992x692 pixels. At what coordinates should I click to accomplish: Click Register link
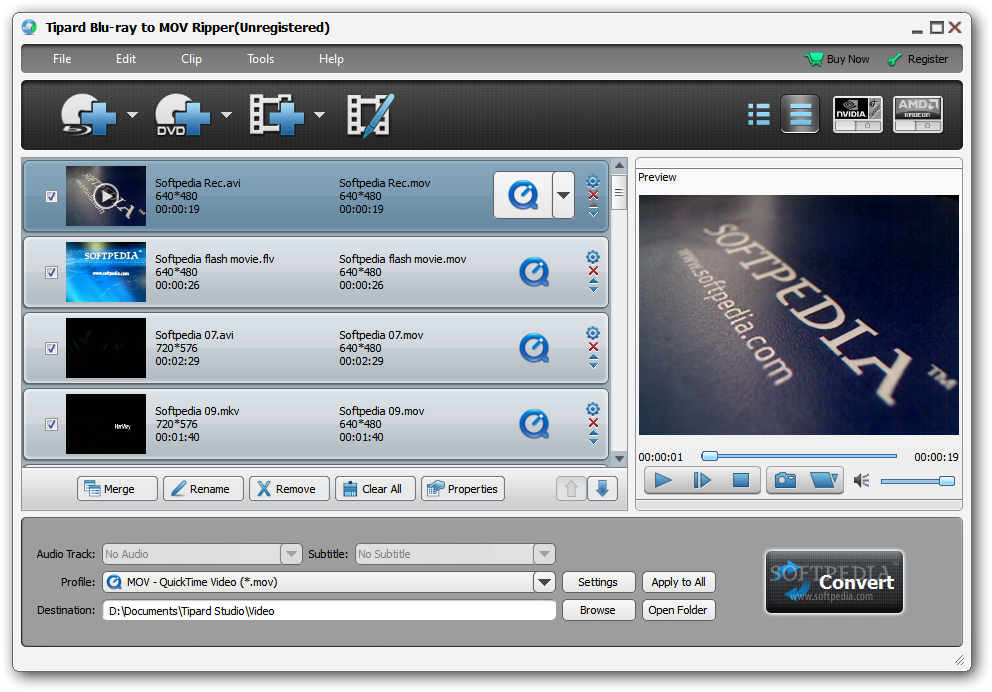918,59
